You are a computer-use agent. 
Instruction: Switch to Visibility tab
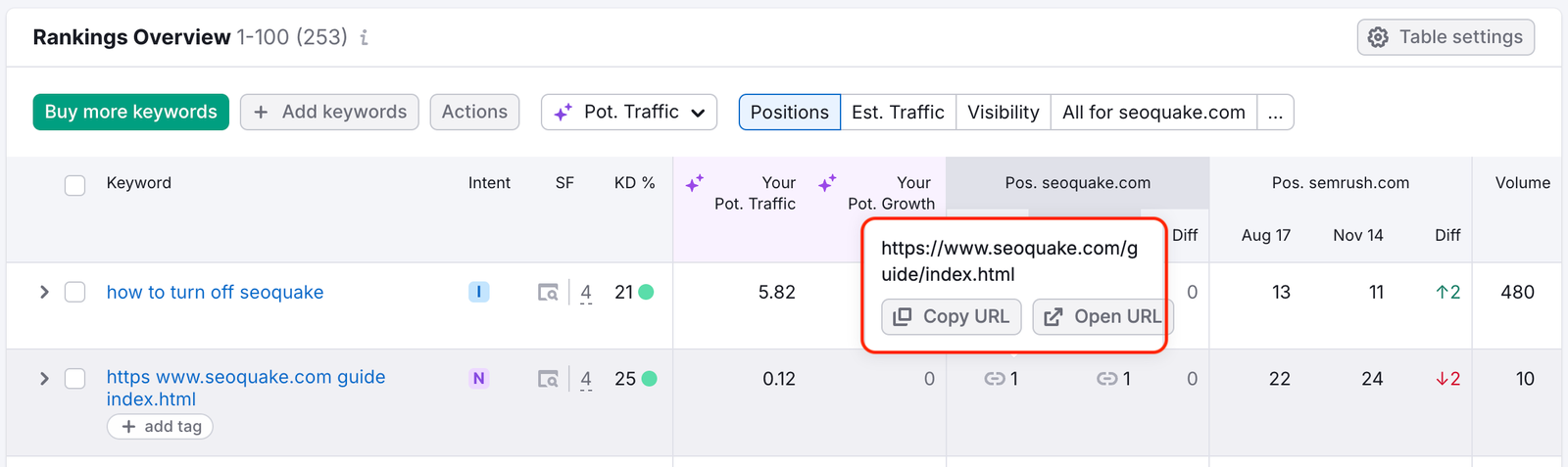[x=1004, y=112]
